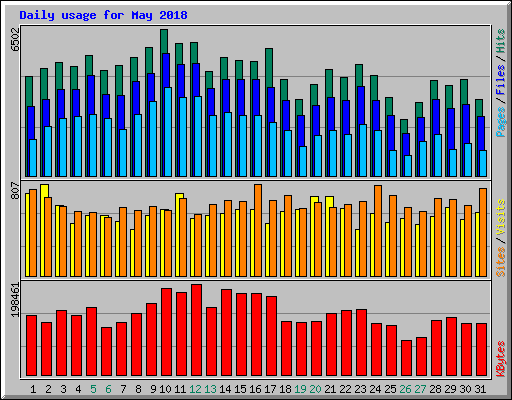Click green weekend day label 27
The width and height of the screenshot is (512, 400).
[x=420, y=389]
